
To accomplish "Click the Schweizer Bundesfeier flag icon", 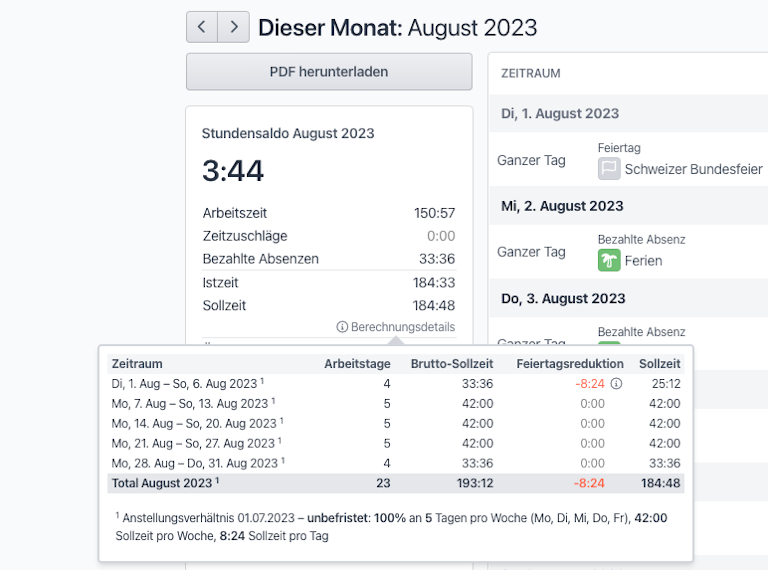I will [609, 169].
